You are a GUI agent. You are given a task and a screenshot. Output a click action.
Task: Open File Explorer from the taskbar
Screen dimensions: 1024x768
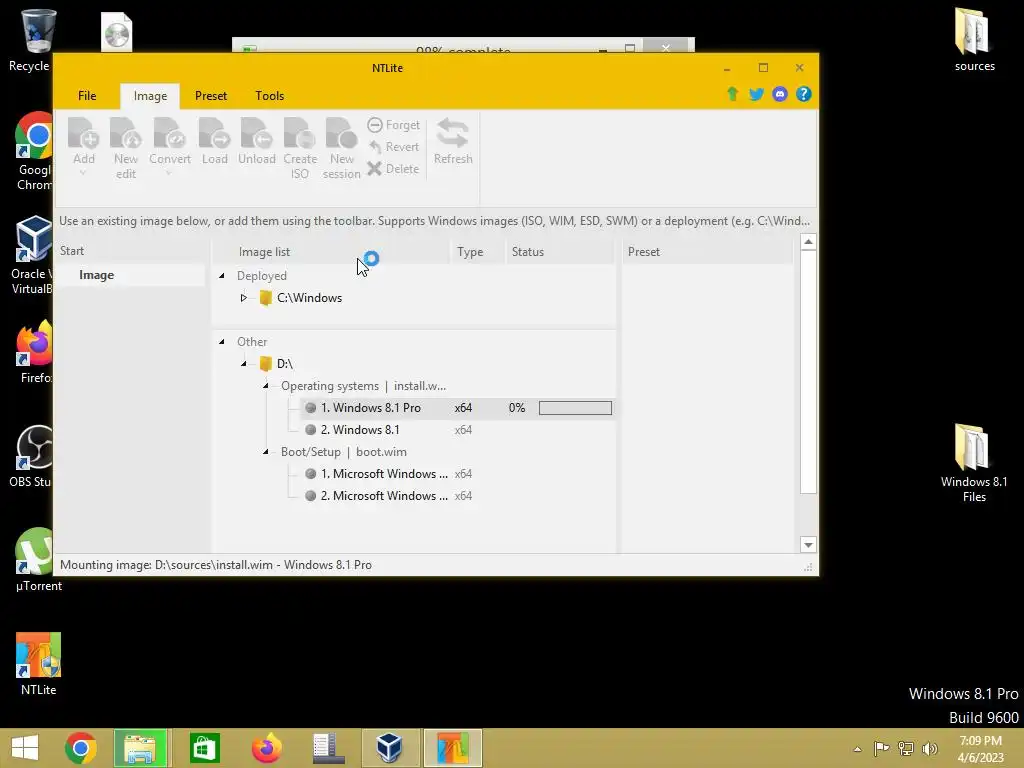tap(140, 748)
